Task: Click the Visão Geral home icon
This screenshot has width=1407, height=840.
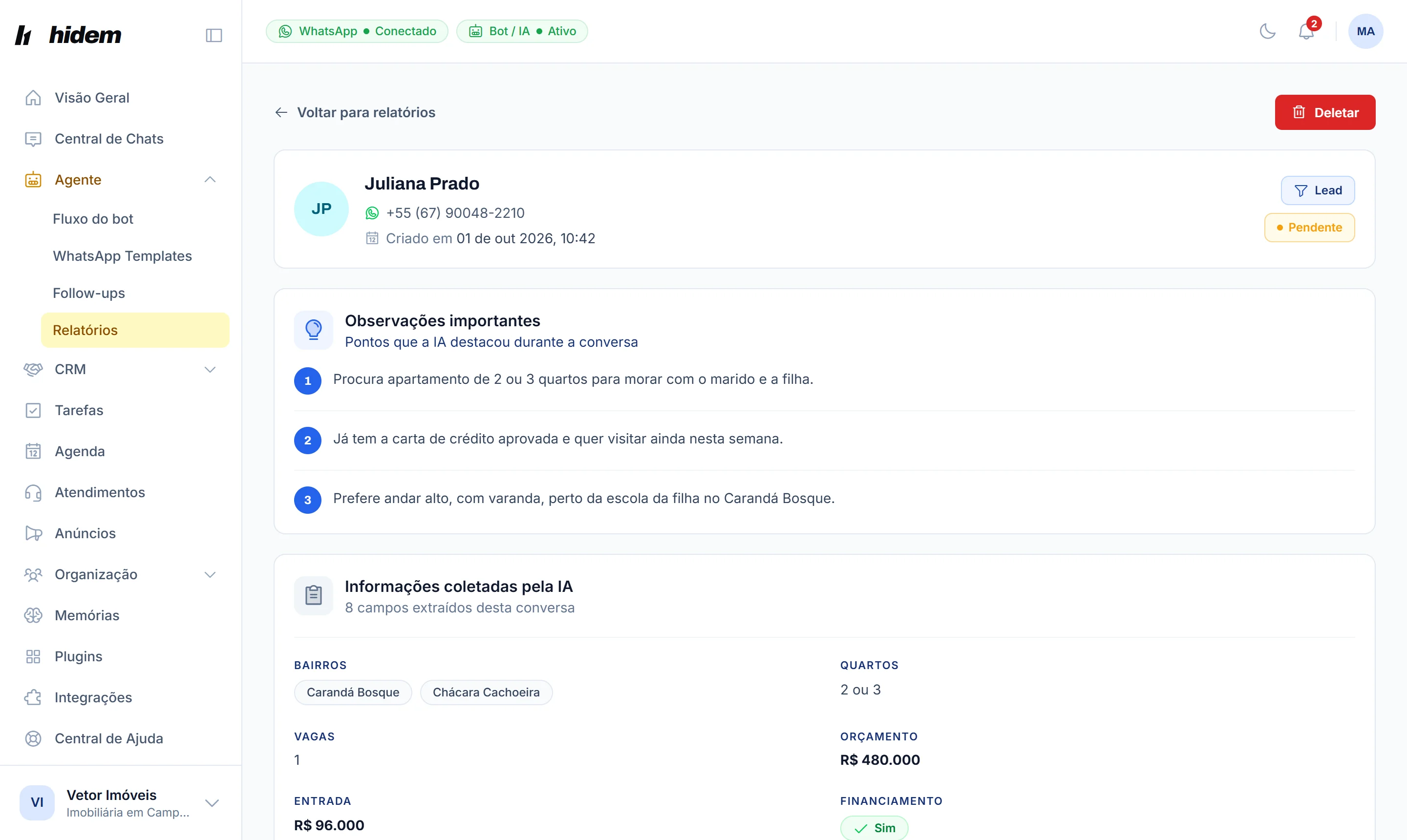Action: point(33,98)
